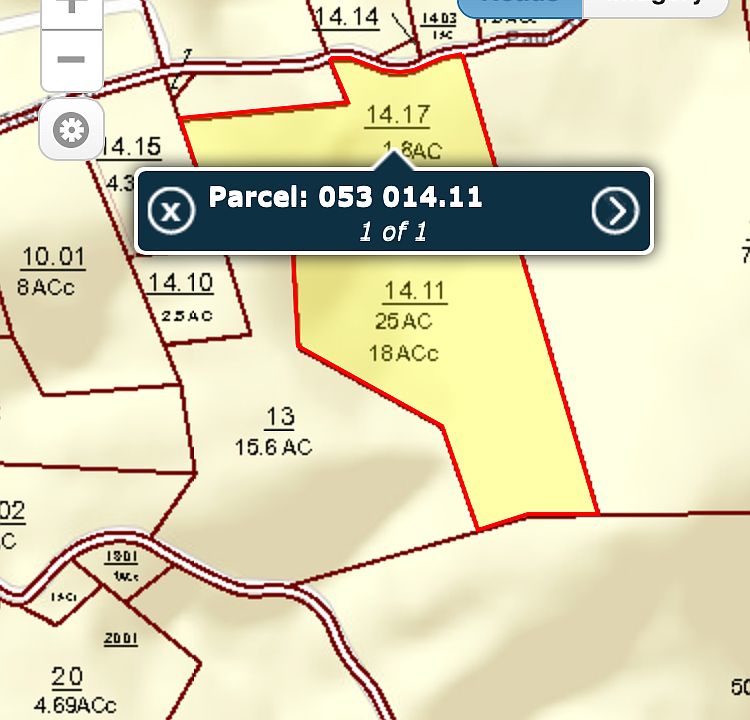Screen dimensions: 750x720
Task: Open the gear settings button
Action: point(71,130)
